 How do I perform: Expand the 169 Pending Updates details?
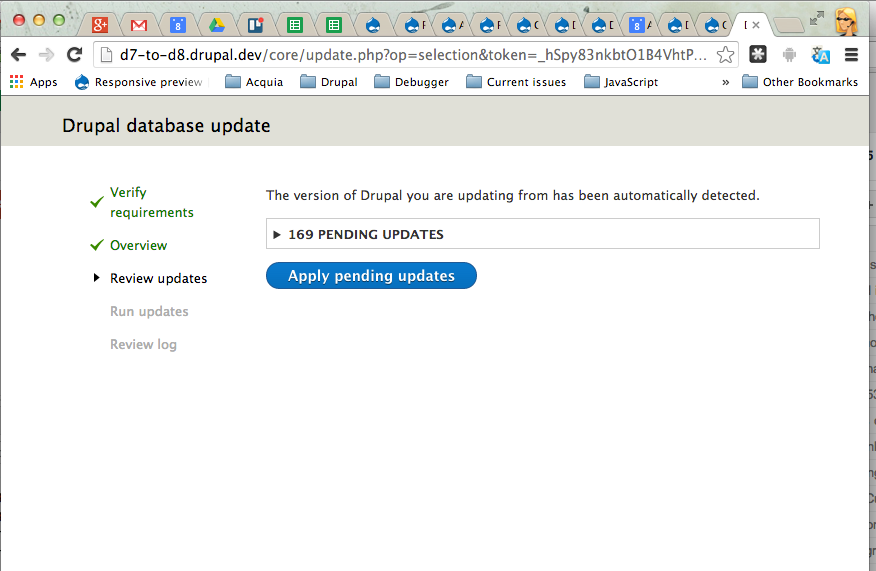click(542, 234)
